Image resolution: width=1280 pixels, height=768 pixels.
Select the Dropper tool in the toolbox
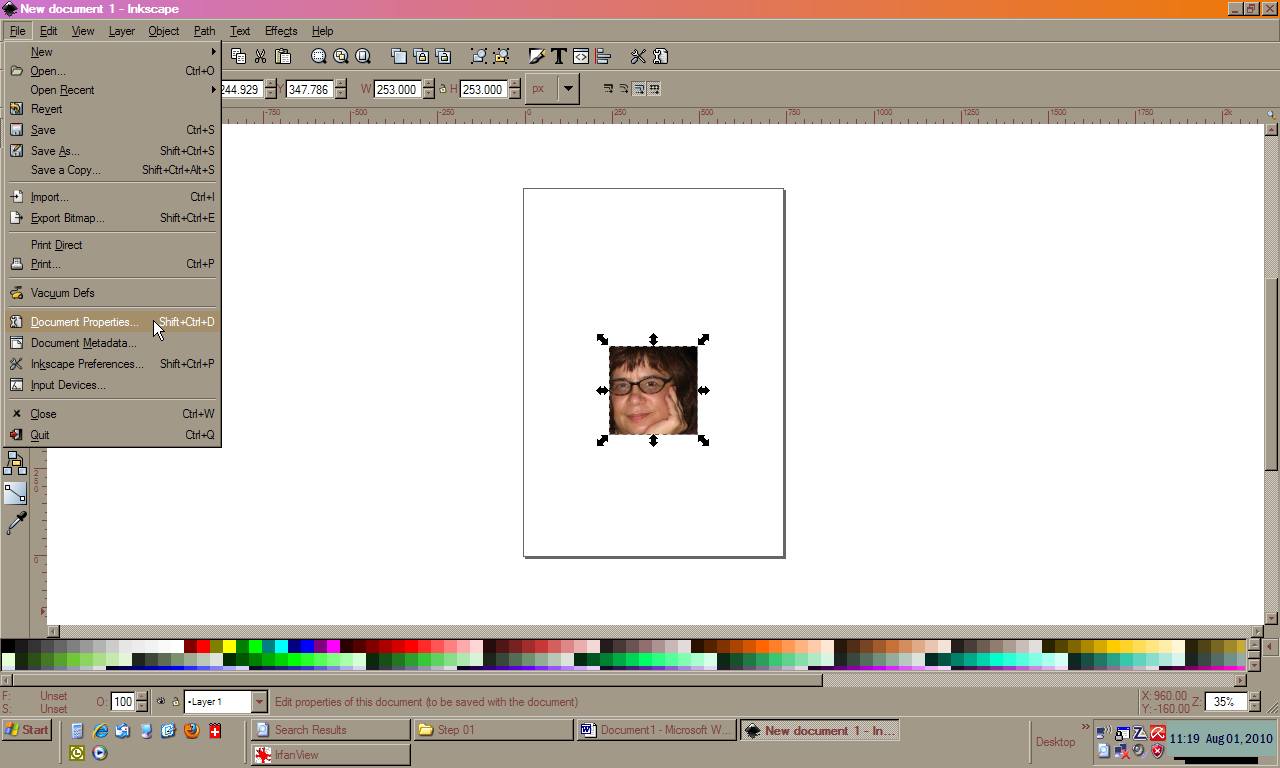[x=15, y=523]
